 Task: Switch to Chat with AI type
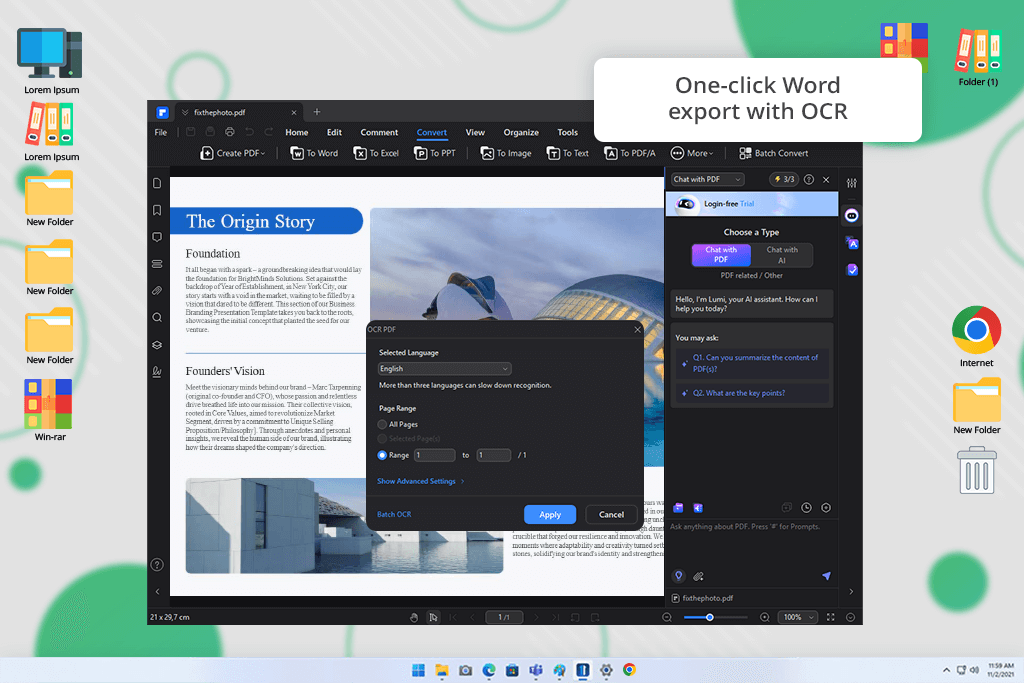point(782,255)
